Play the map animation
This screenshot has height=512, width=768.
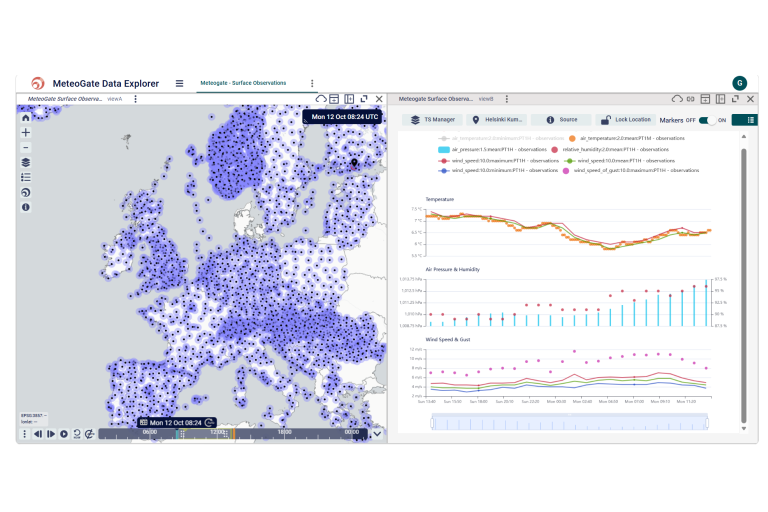click(x=64, y=434)
